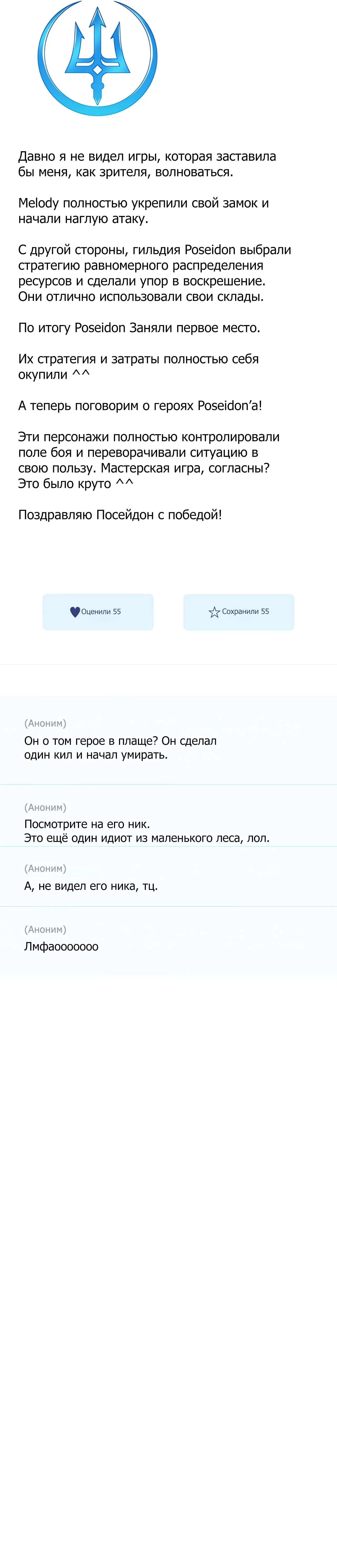Click the paragraph starting Эти персонажи полностью контролировали
This screenshot has height=1568, width=337.
[149, 460]
